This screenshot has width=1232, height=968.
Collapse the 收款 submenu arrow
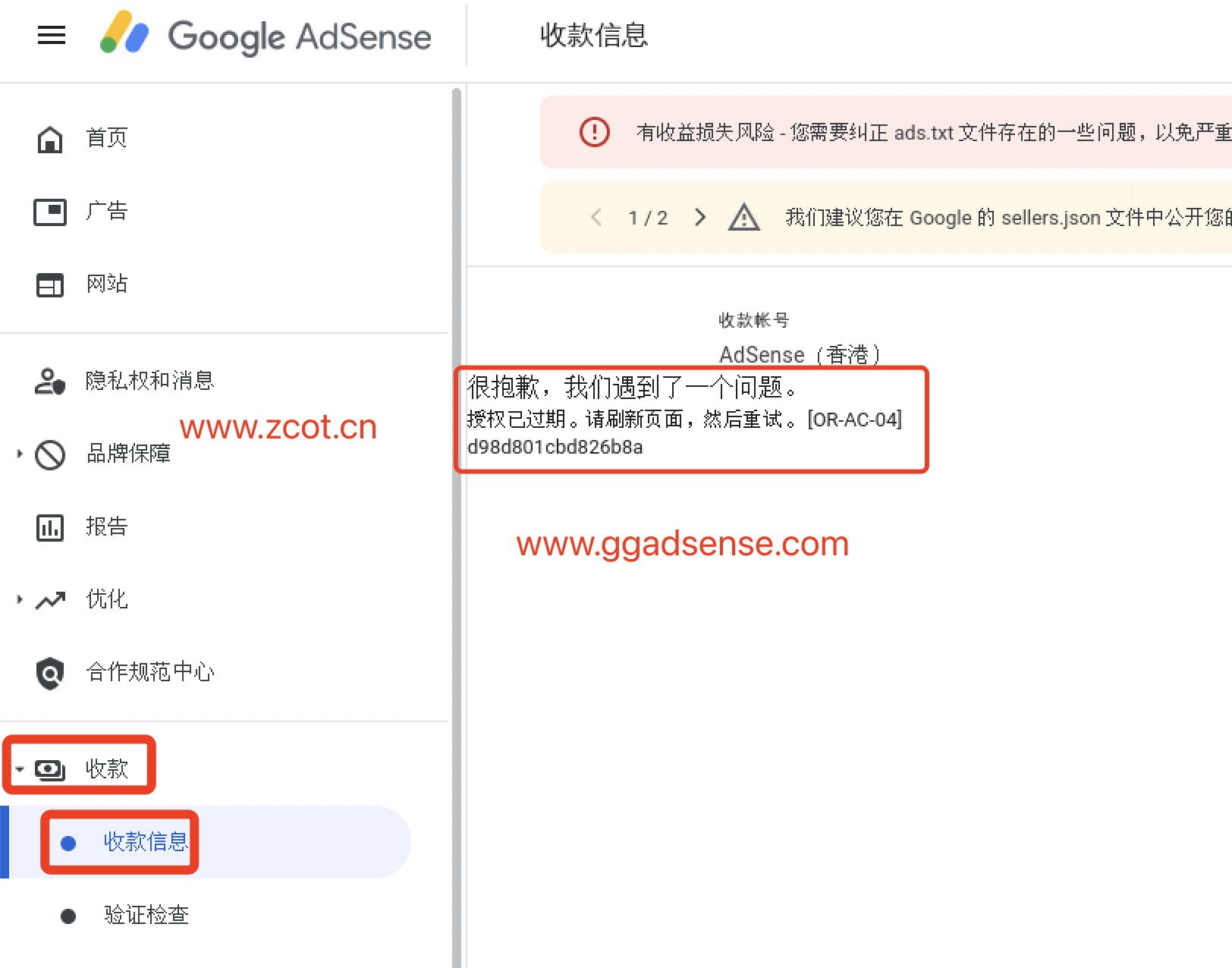[x=20, y=769]
